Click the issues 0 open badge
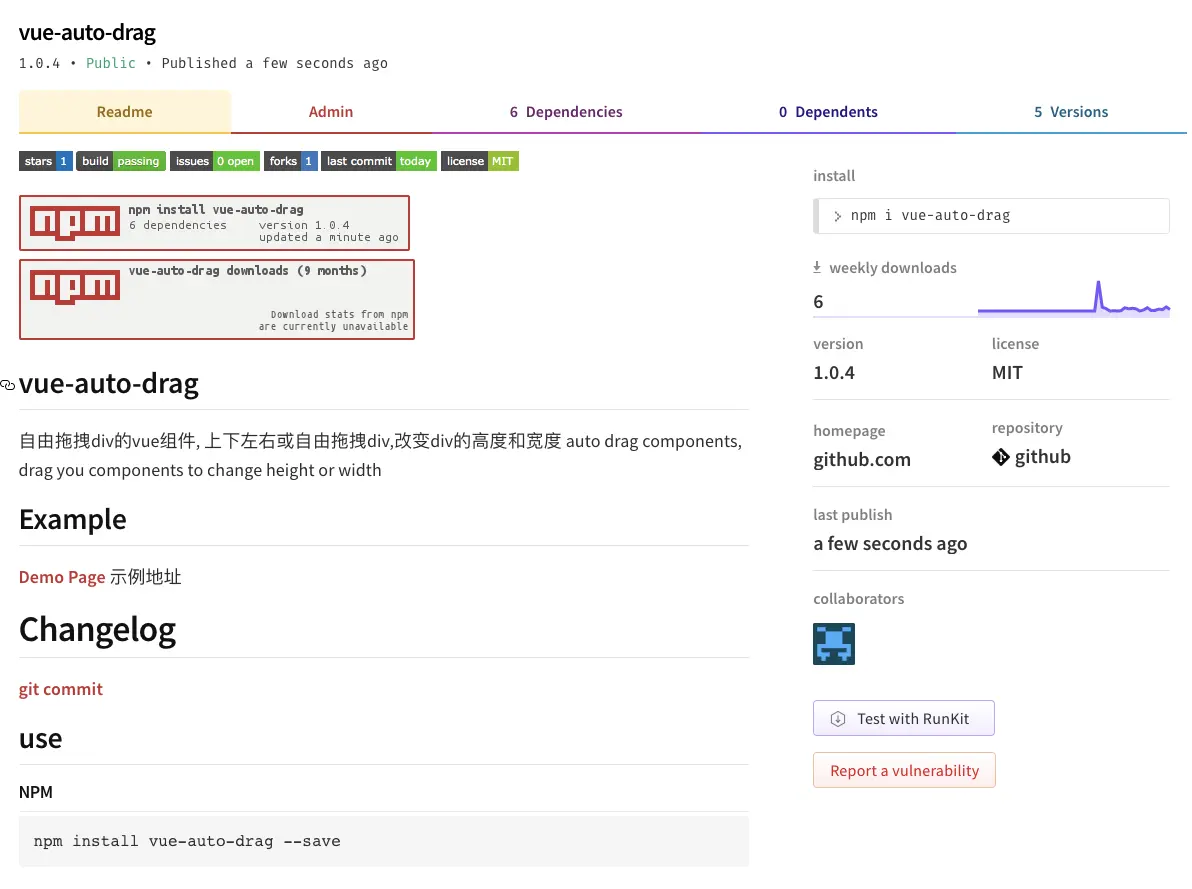Viewport: 1192px width, 889px height. click(214, 161)
